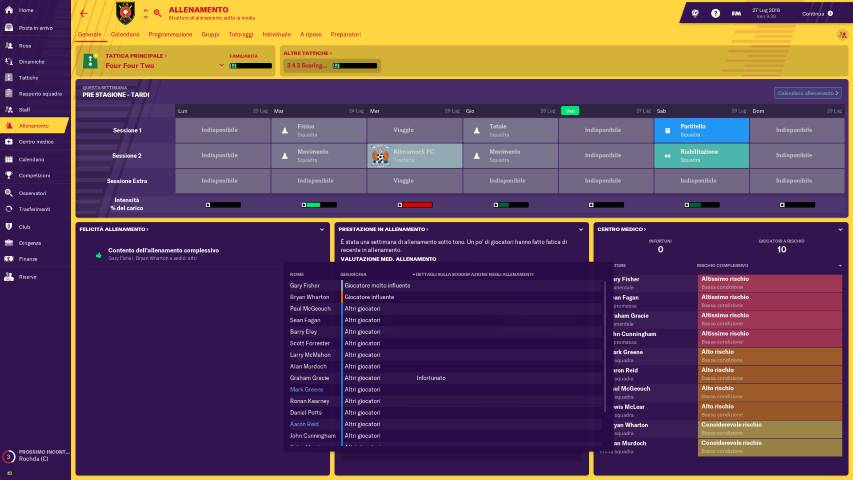Click the FM menu icon in the header

coord(735,13)
